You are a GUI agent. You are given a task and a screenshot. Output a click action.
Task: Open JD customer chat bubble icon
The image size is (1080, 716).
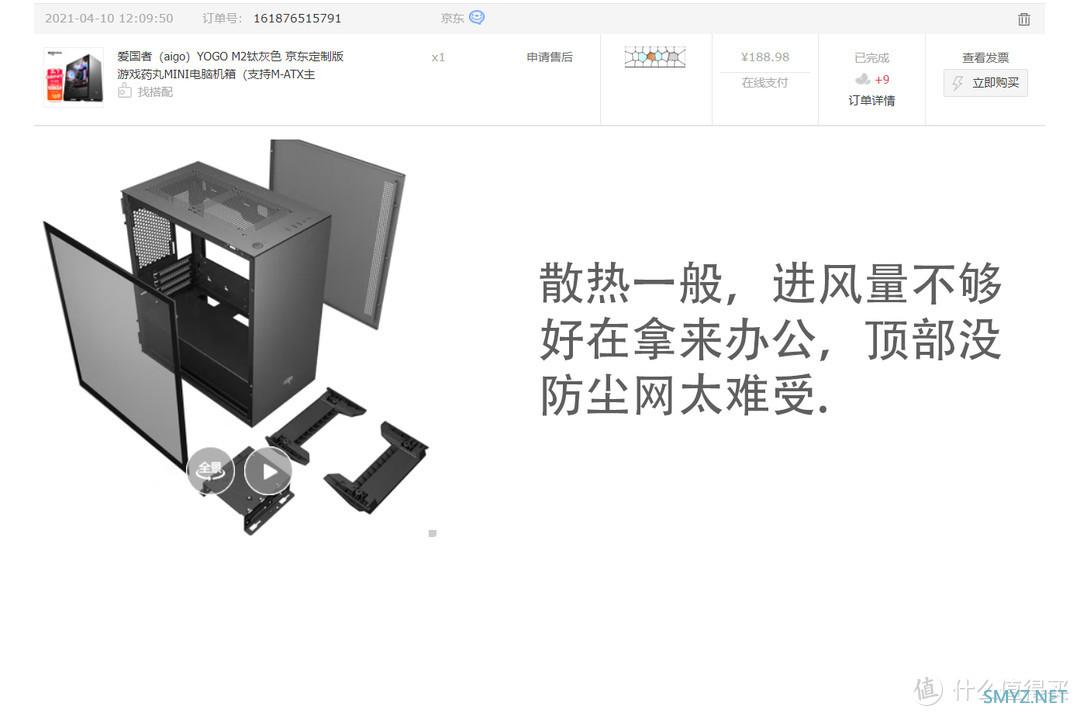[477, 17]
